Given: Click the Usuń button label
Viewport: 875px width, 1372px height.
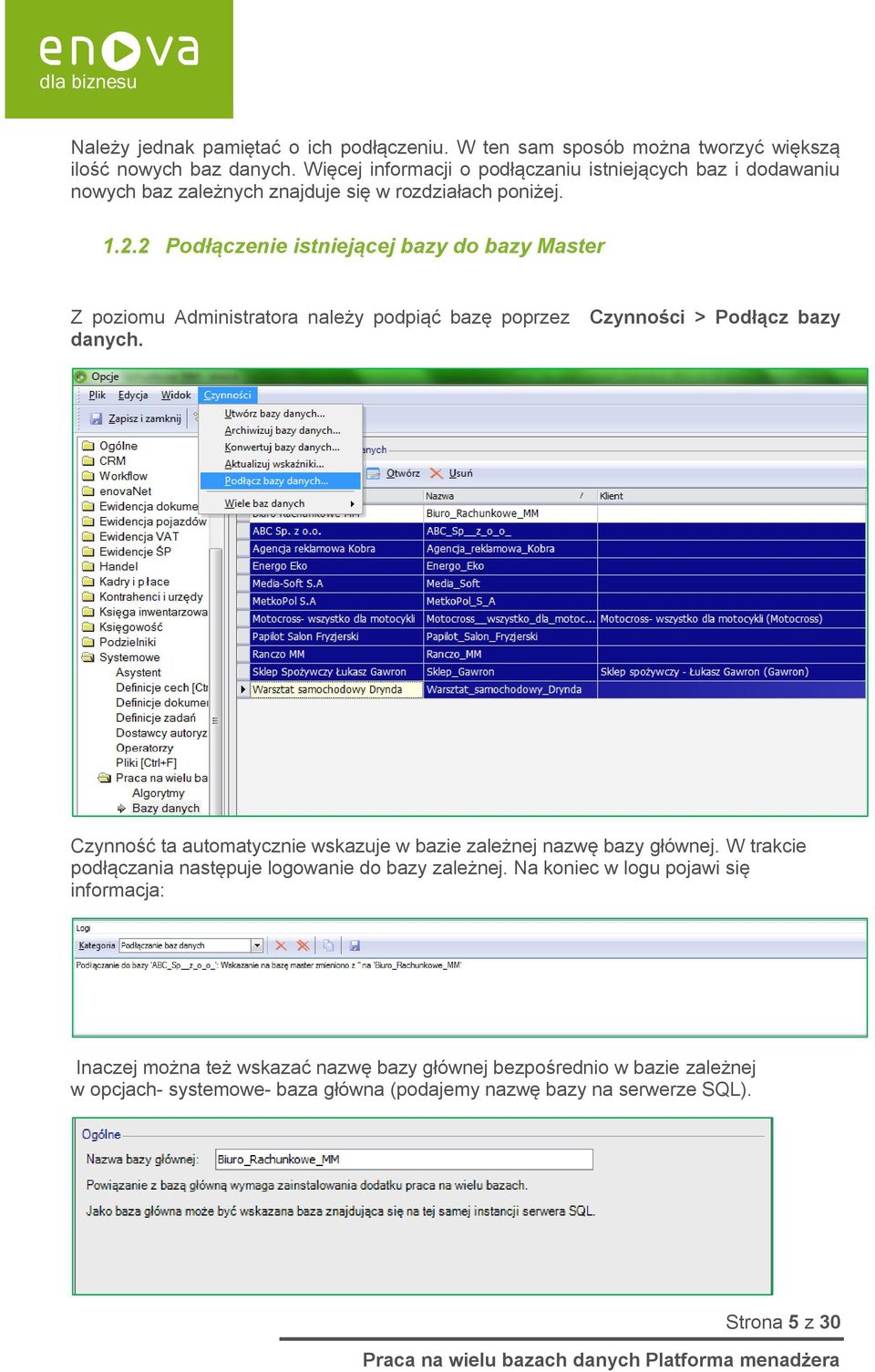Looking at the screenshot, I should 460,473.
